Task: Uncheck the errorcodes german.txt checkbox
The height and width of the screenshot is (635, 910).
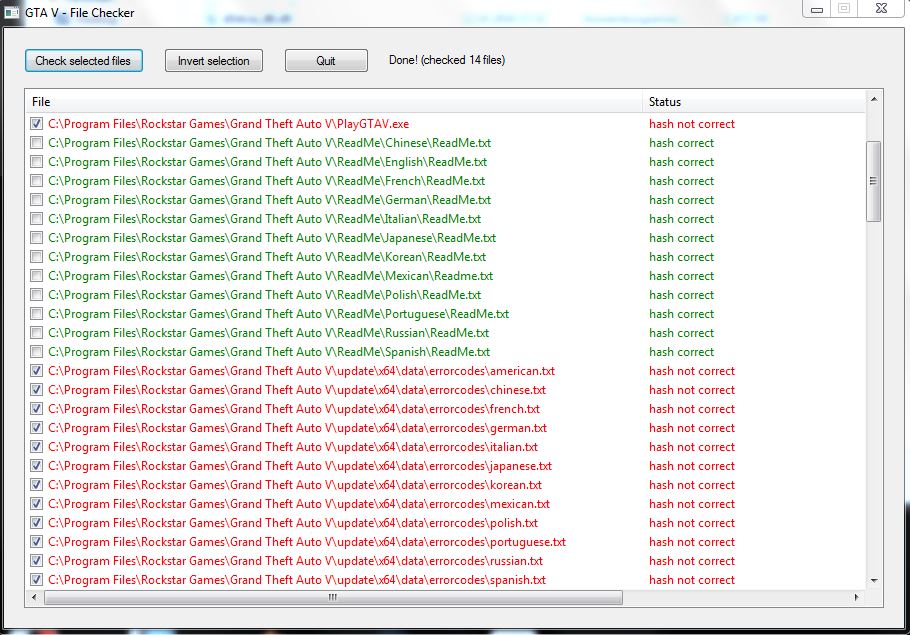Action: 37,428
